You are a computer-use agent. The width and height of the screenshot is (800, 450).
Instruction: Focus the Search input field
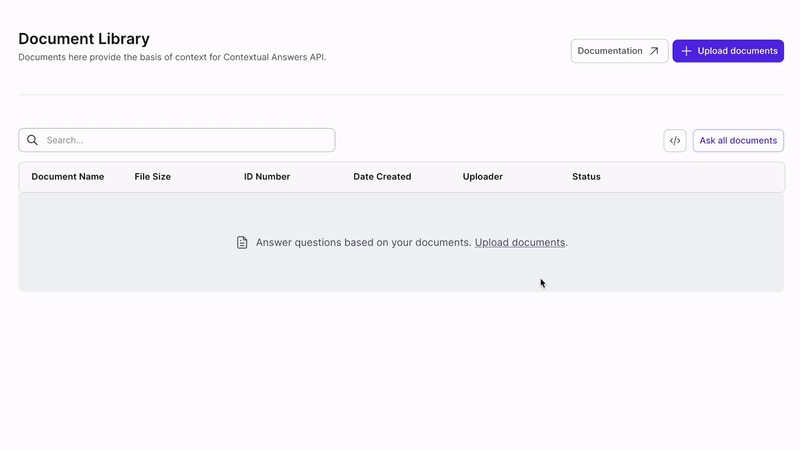(177, 140)
